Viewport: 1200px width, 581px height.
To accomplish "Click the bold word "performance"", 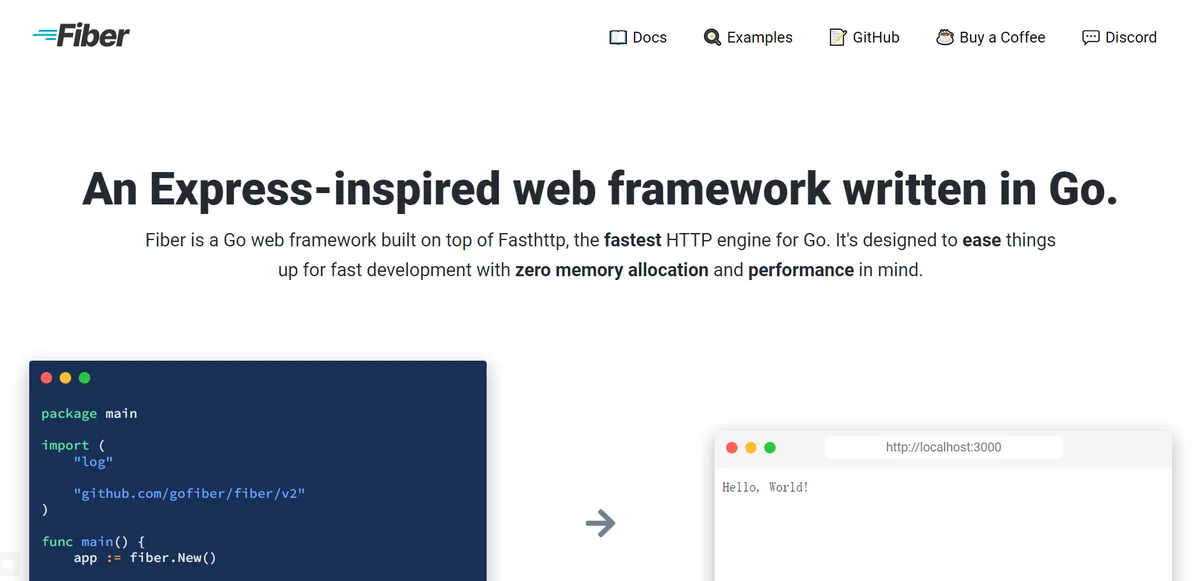I will coord(801,270).
